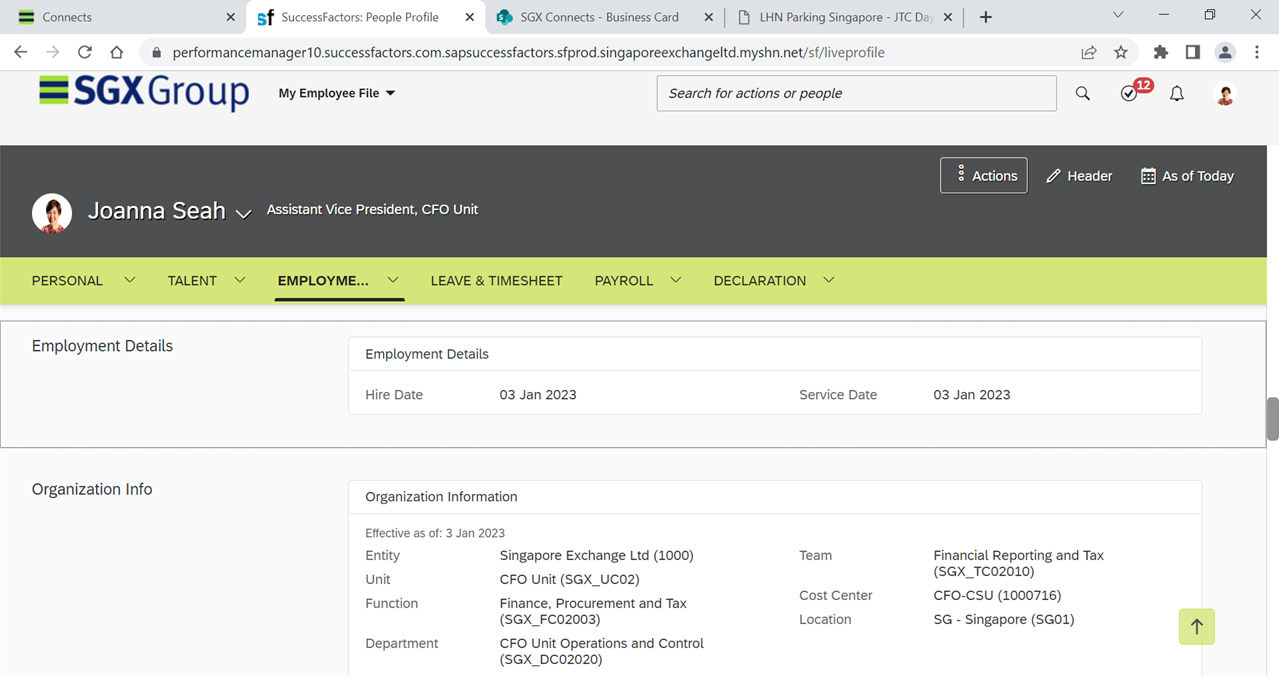This screenshot has width=1279, height=676.
Task: Go to the PAYROLL section
Action: pos(624,281)
